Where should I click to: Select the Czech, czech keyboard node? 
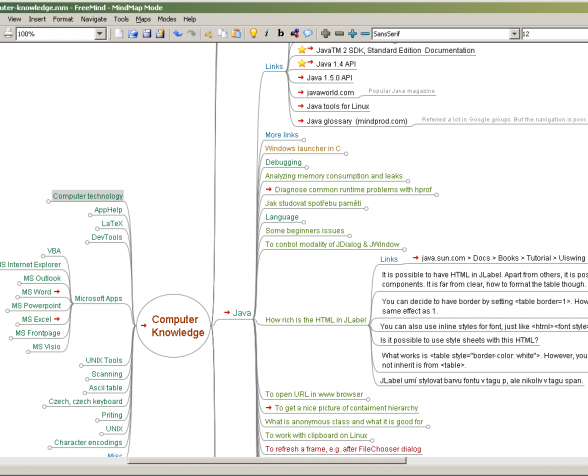click(x=86, y=401)
